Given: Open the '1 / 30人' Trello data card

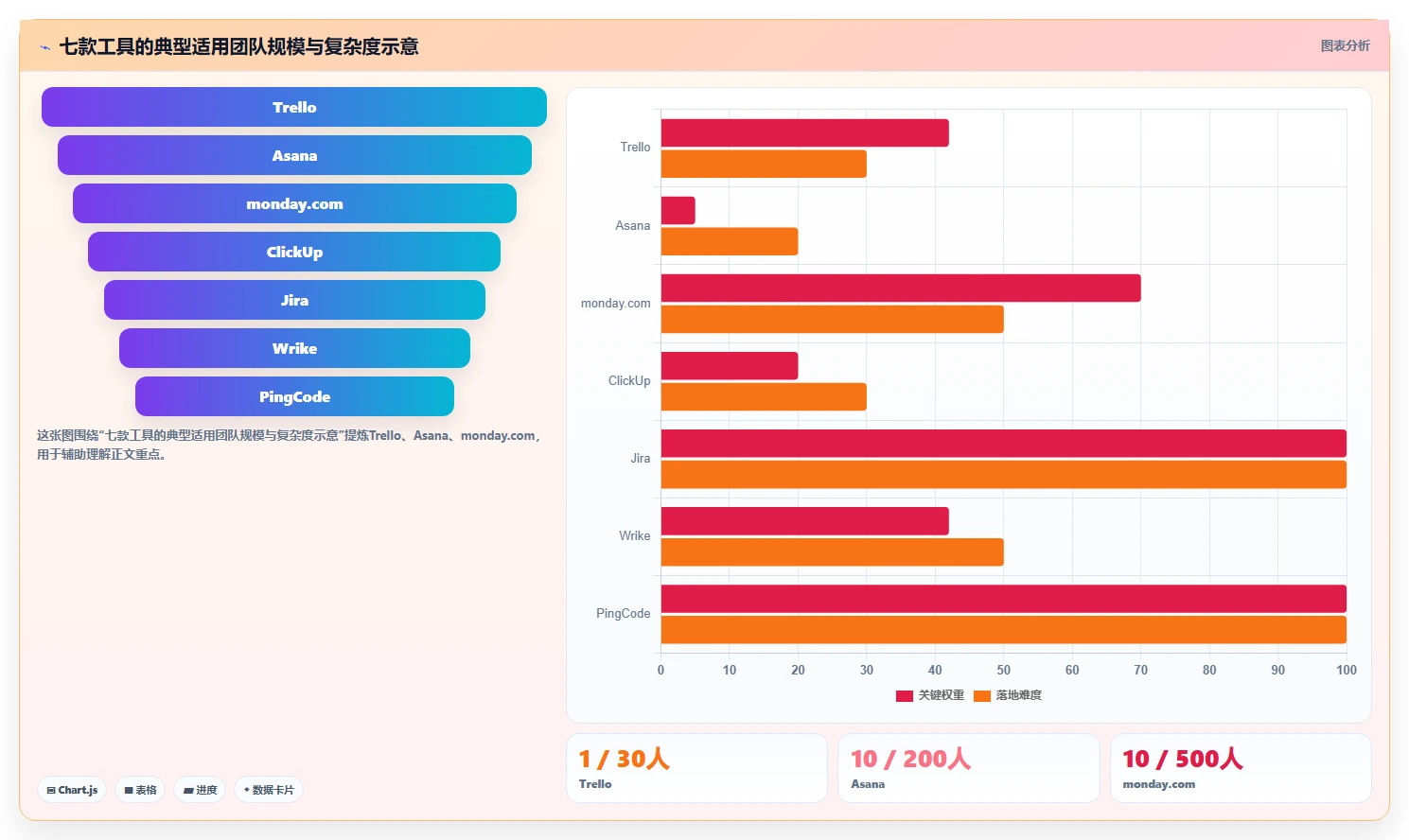Looking at the screenshot, I should pos(696,768).
